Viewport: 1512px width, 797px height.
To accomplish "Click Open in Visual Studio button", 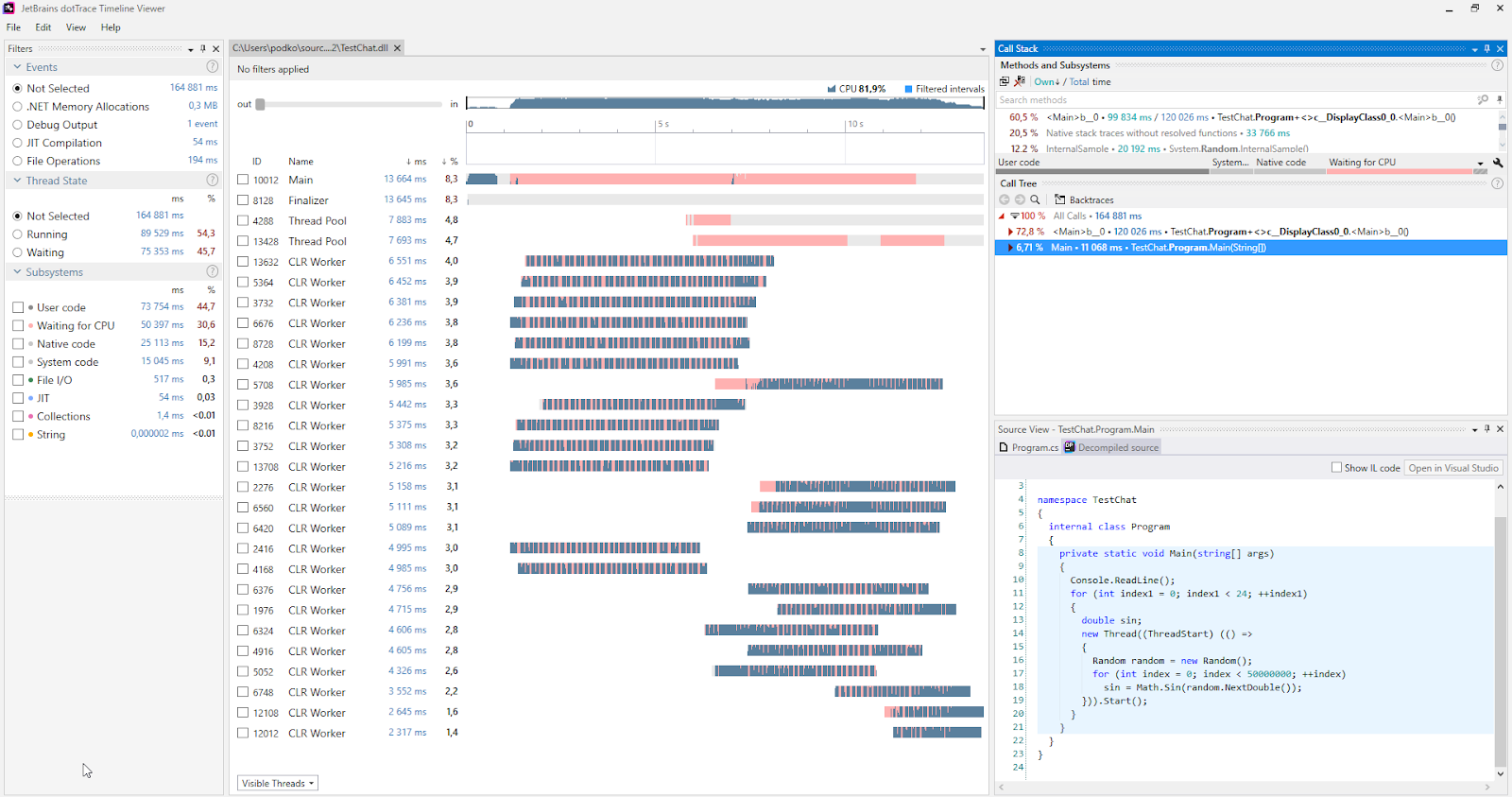I will point(1453,468).
